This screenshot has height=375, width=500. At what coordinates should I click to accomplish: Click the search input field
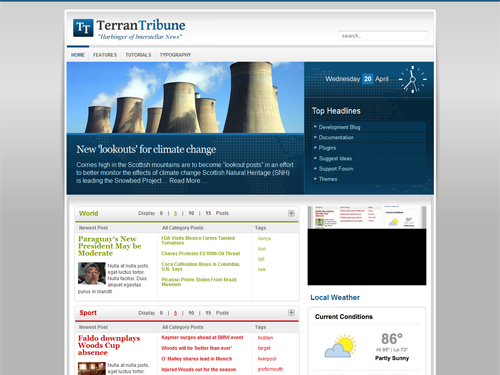coord(383,36)
